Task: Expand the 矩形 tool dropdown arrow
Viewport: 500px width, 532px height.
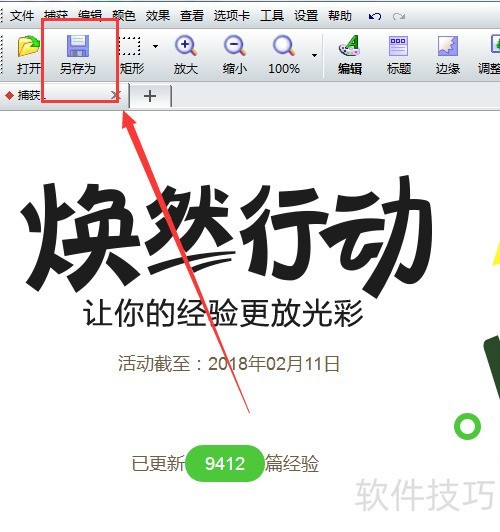Action: point(155,46)
